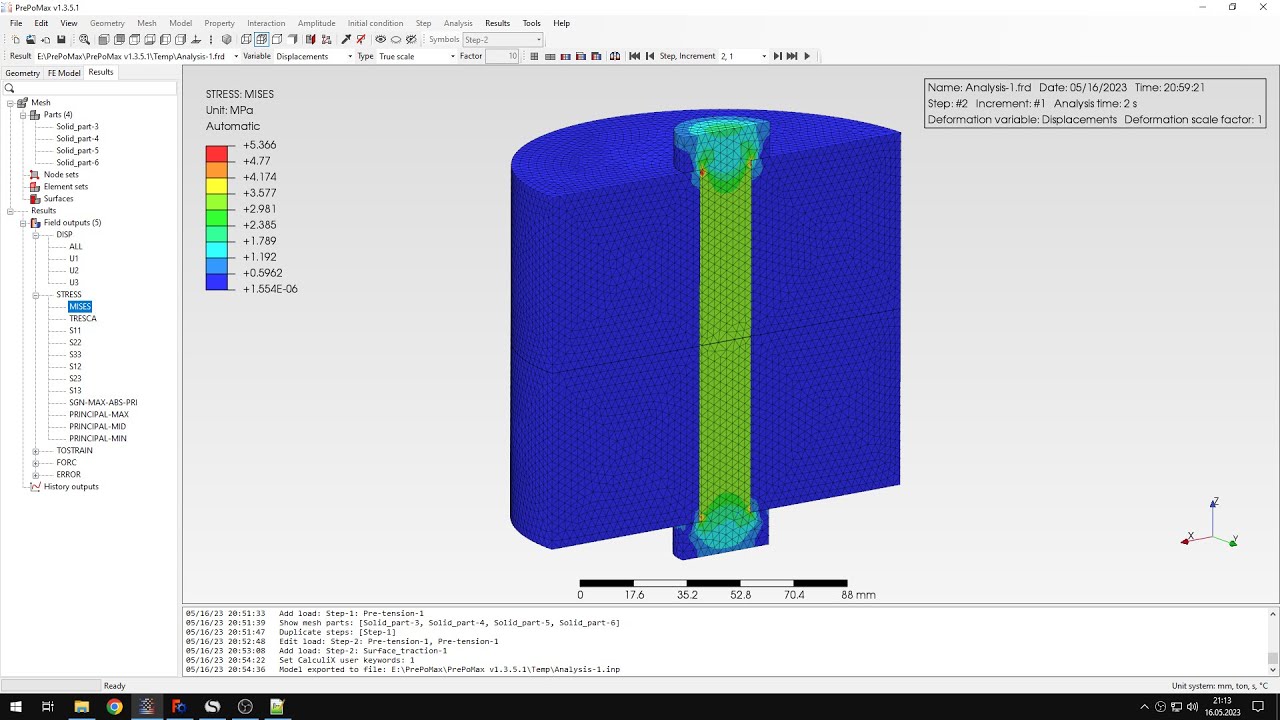The width and height of the screenshot is (1280, 720).
Task: Click the red legend color swatch
Action: click(x=219, y=153)
